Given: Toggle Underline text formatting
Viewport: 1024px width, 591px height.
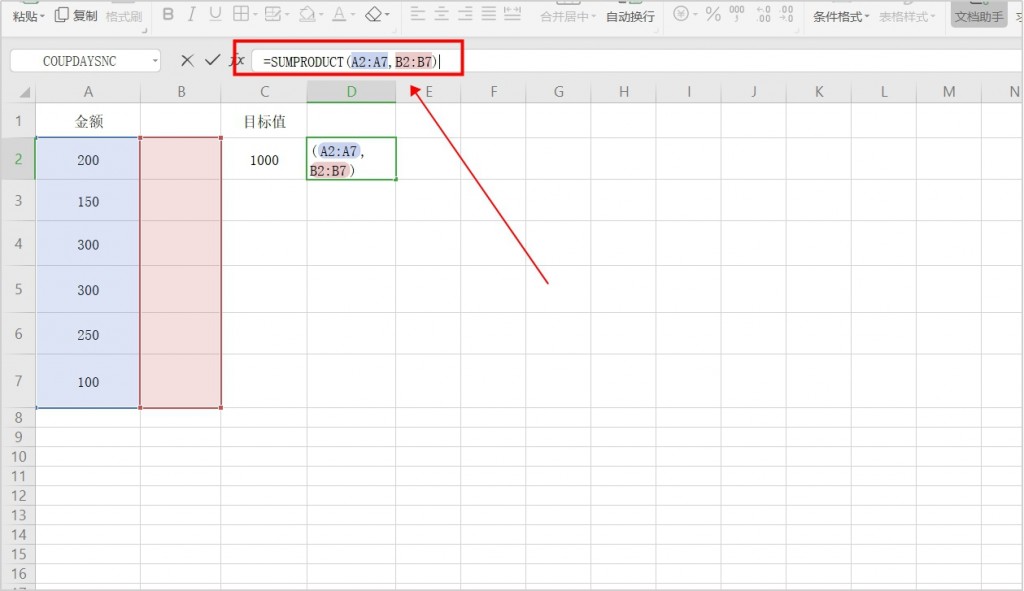Looking at the screenshot, I should click(x=215, y=15).
